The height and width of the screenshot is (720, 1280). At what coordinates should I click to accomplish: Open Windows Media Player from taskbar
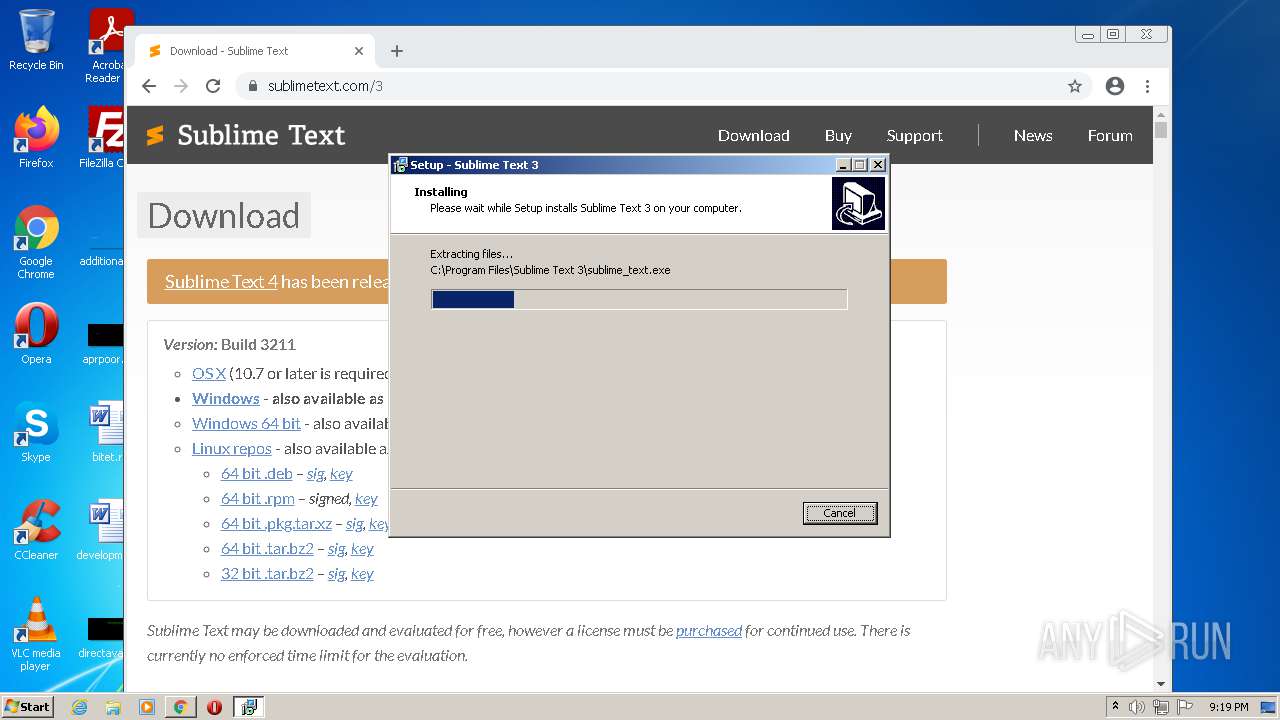pos(147,707)
